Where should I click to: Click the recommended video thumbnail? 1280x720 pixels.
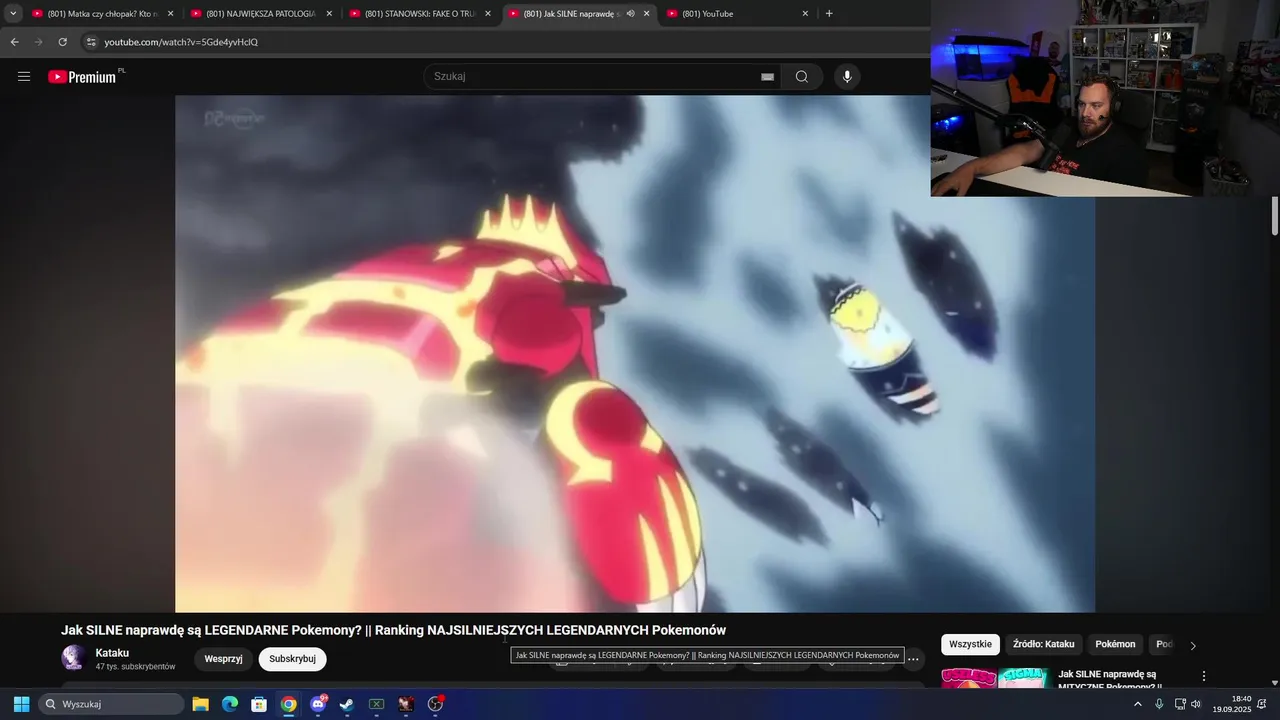994,678
